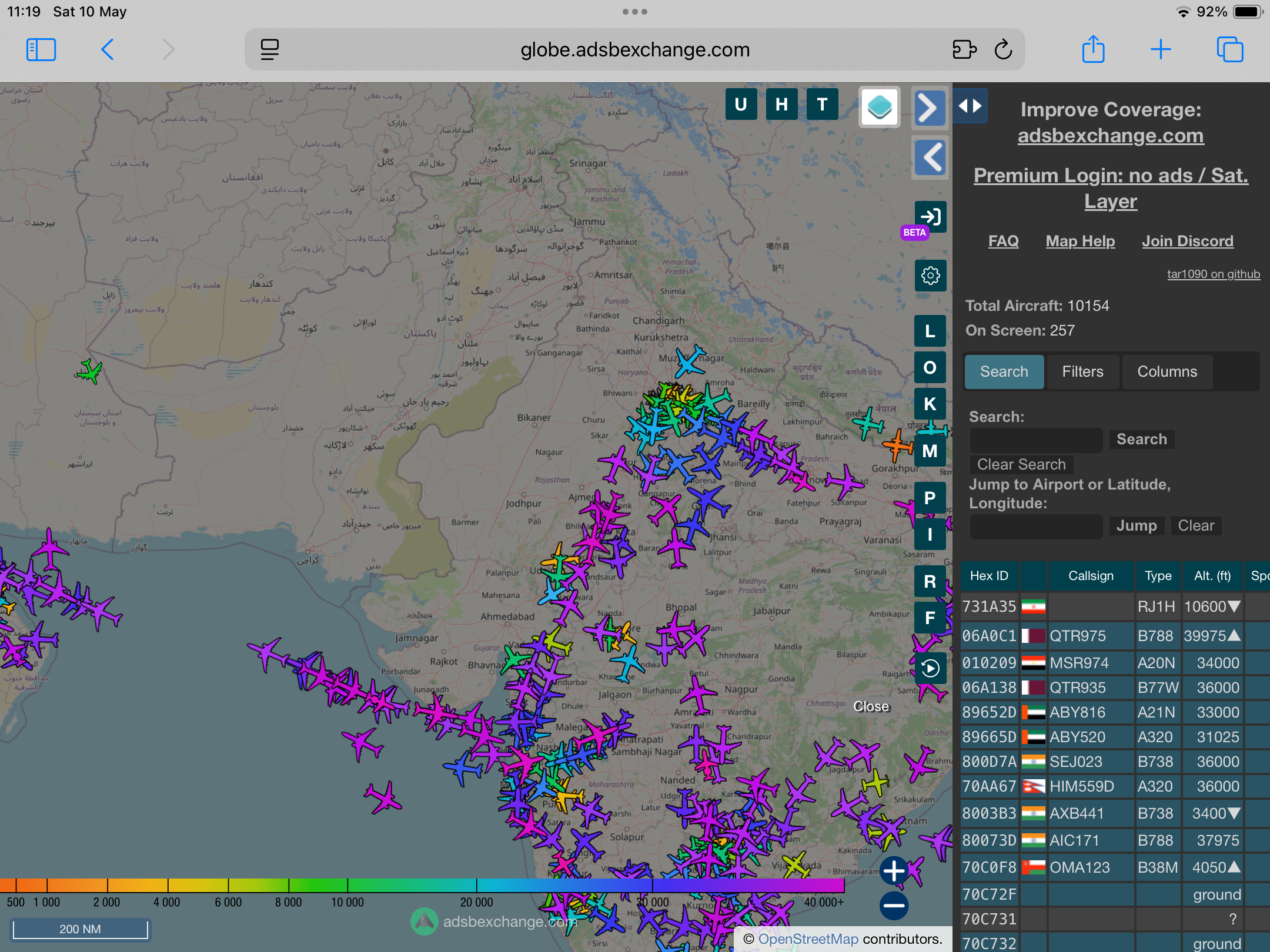Open the Safari share sheet icon

(1093, 50)
